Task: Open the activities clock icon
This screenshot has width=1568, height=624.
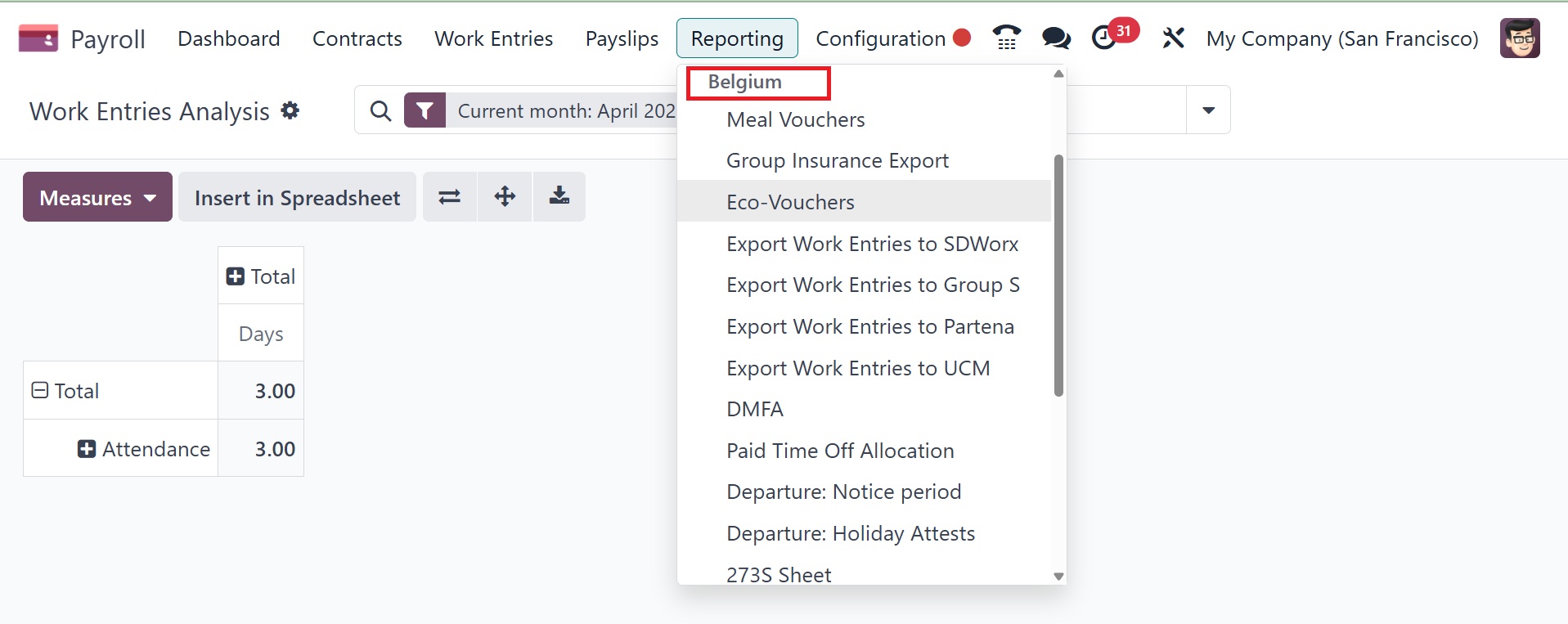Action: tap(1104, 38)
